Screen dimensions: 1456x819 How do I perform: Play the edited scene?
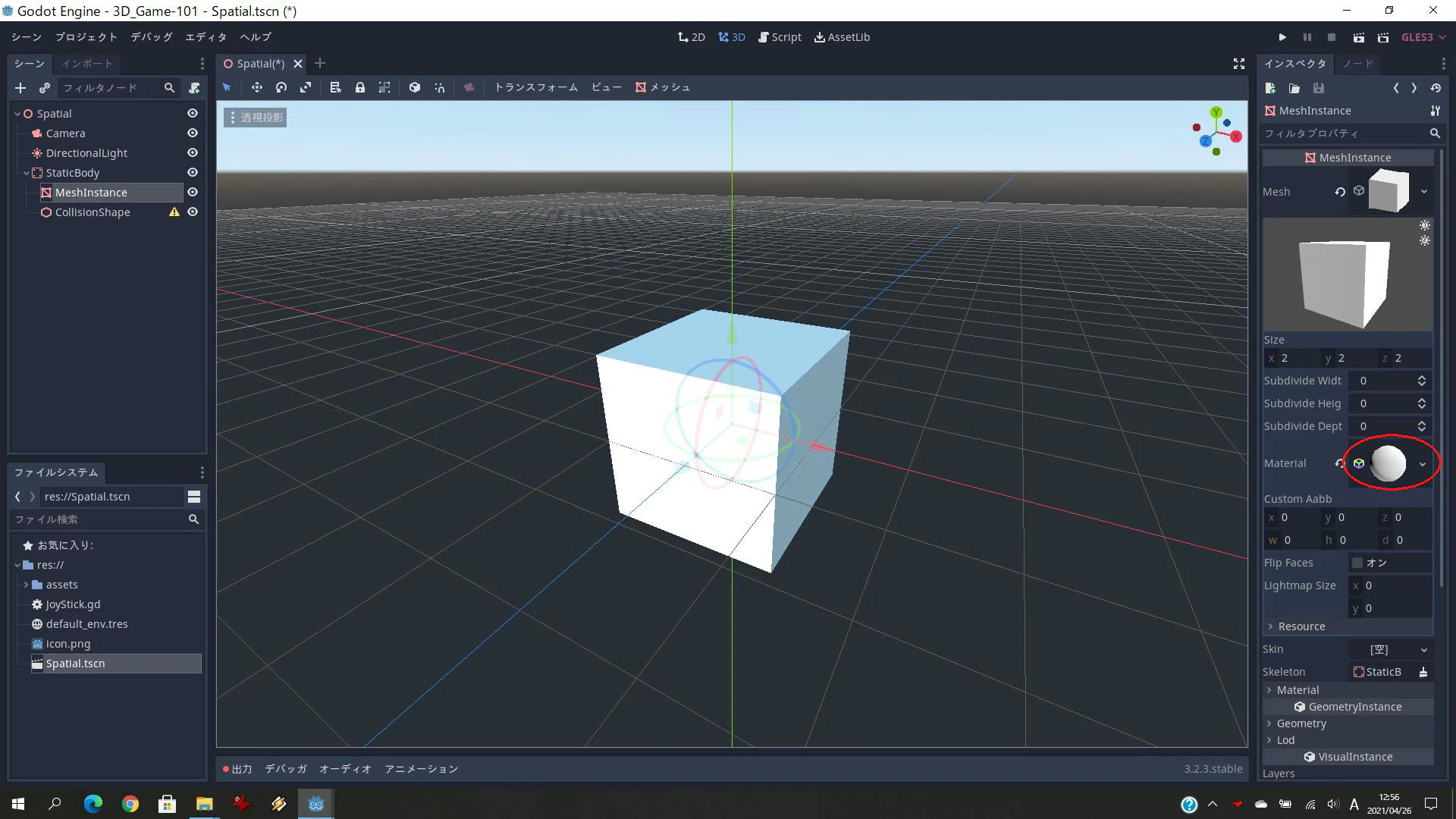click(x=1359, y=37)
